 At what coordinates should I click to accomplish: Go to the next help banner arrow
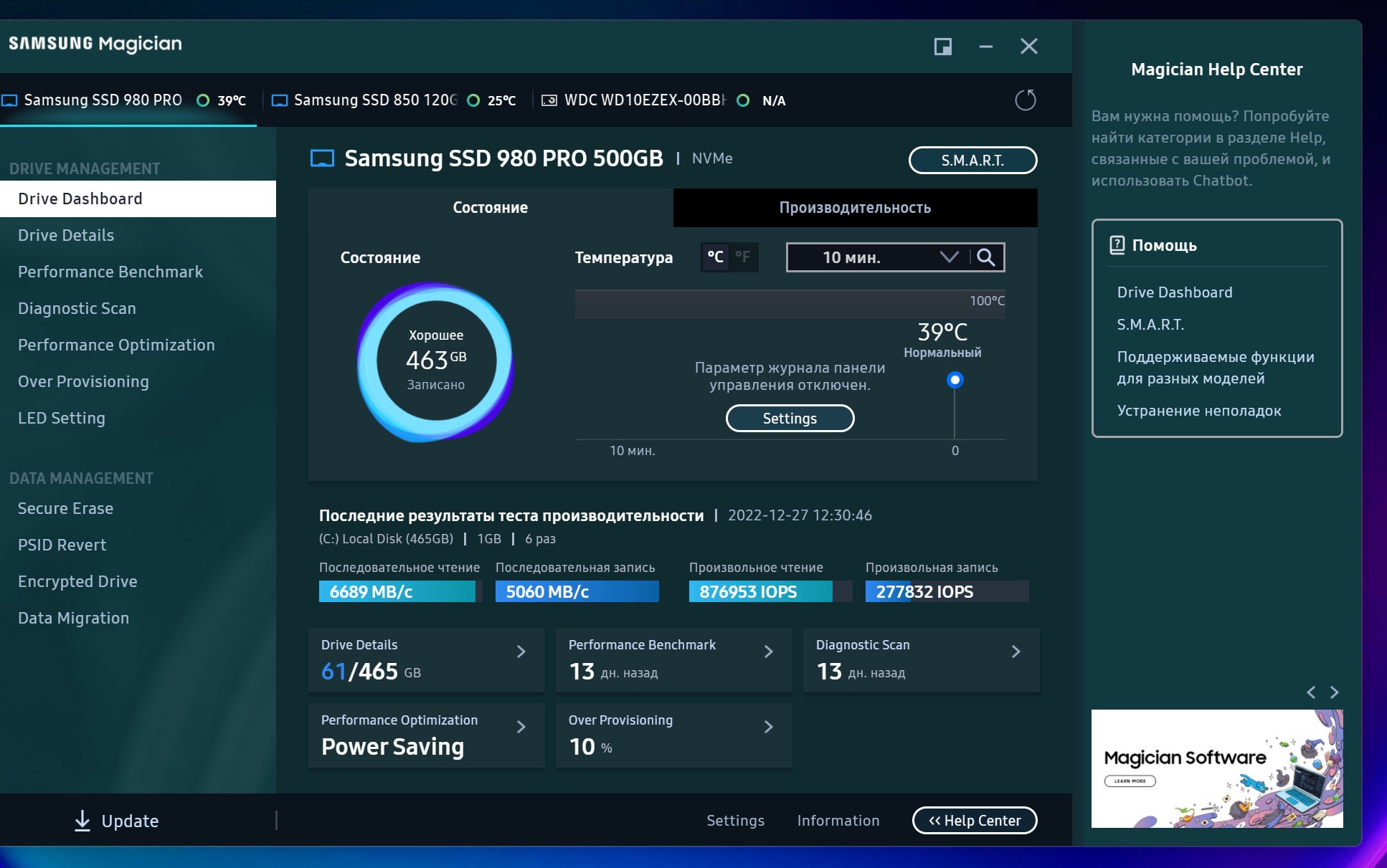pos(1335,692)
